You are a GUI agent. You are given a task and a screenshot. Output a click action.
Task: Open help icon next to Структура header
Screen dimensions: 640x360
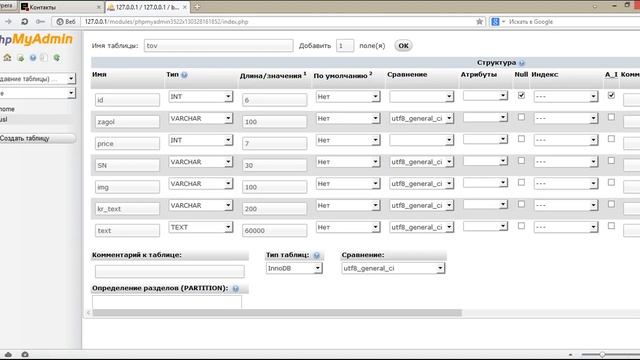(x=521, y=63)
